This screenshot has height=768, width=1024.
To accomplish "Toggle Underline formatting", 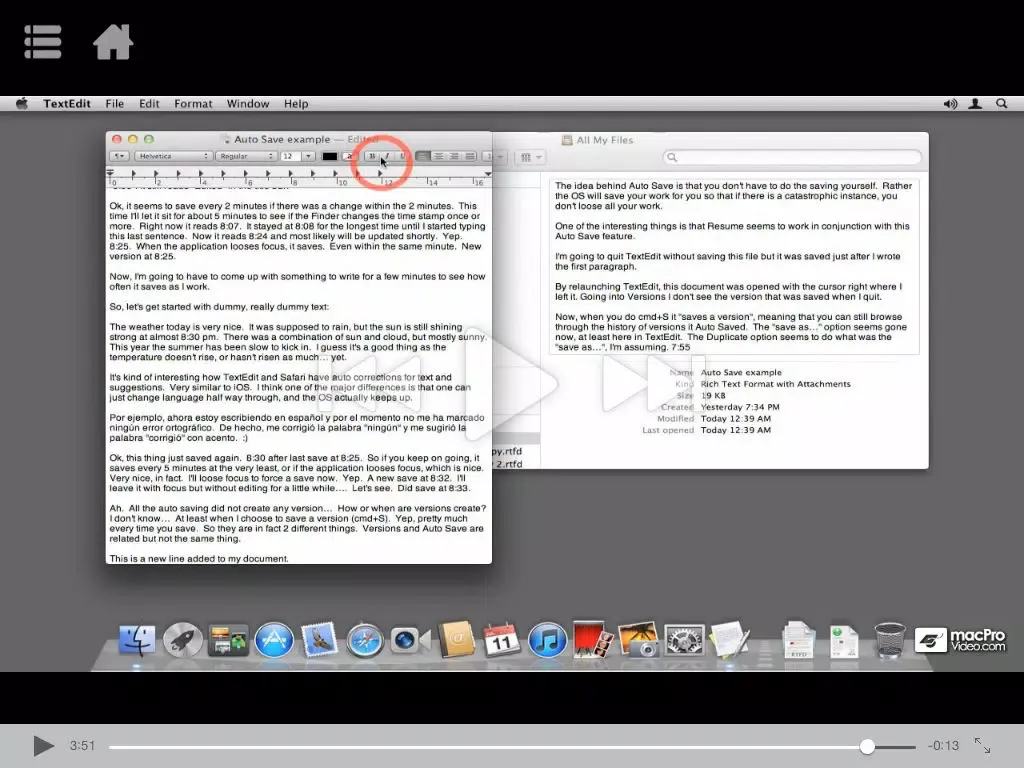I will 402,156.
